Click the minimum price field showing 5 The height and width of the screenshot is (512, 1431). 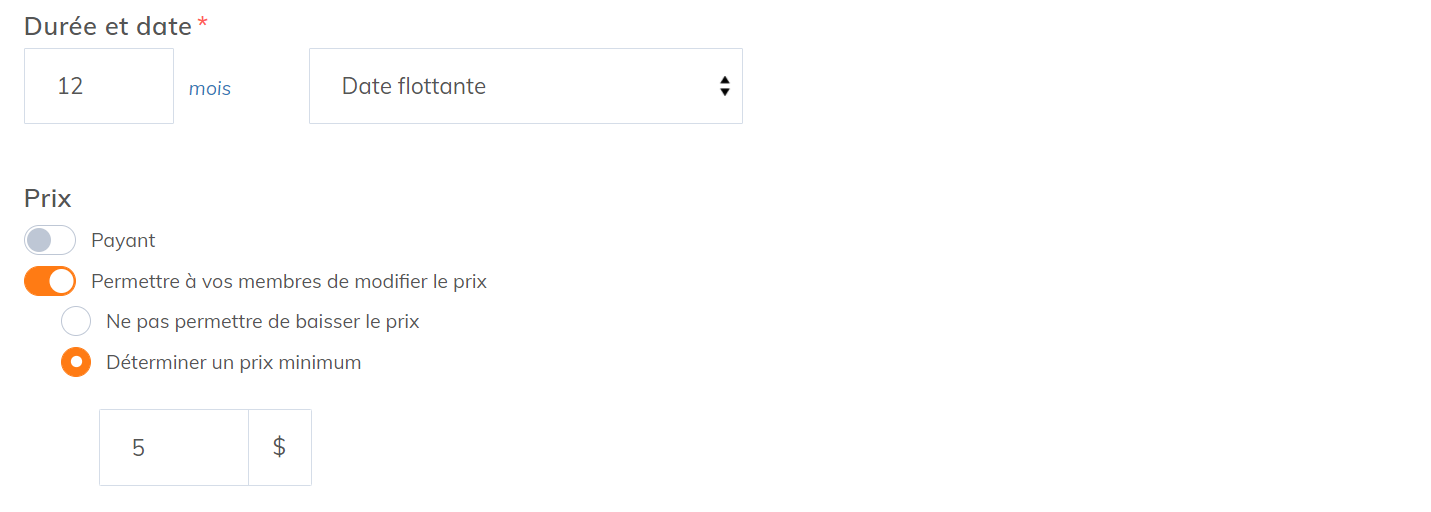[x=173, y=447]
